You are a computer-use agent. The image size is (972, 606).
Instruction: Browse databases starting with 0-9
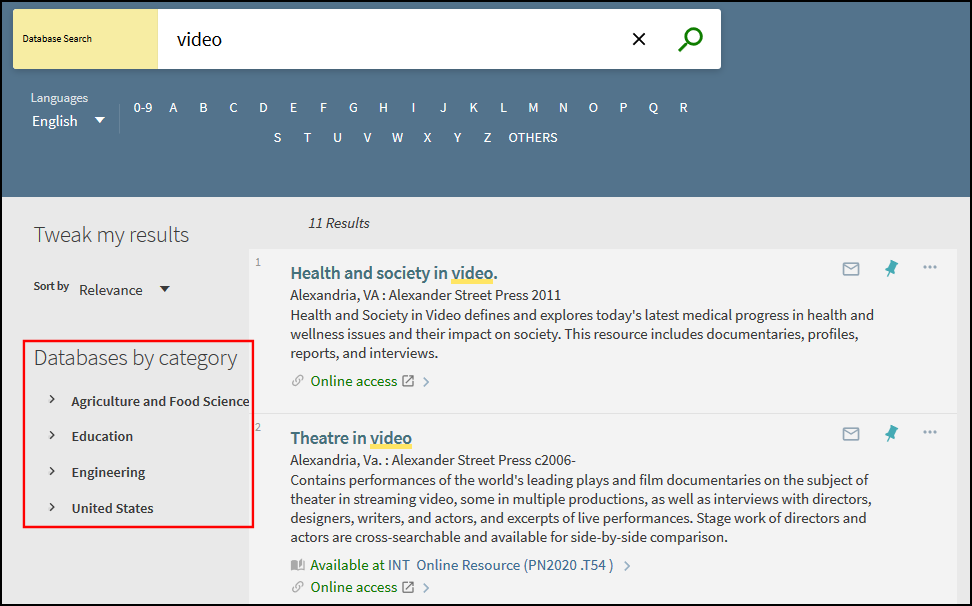tap(143, 108)
